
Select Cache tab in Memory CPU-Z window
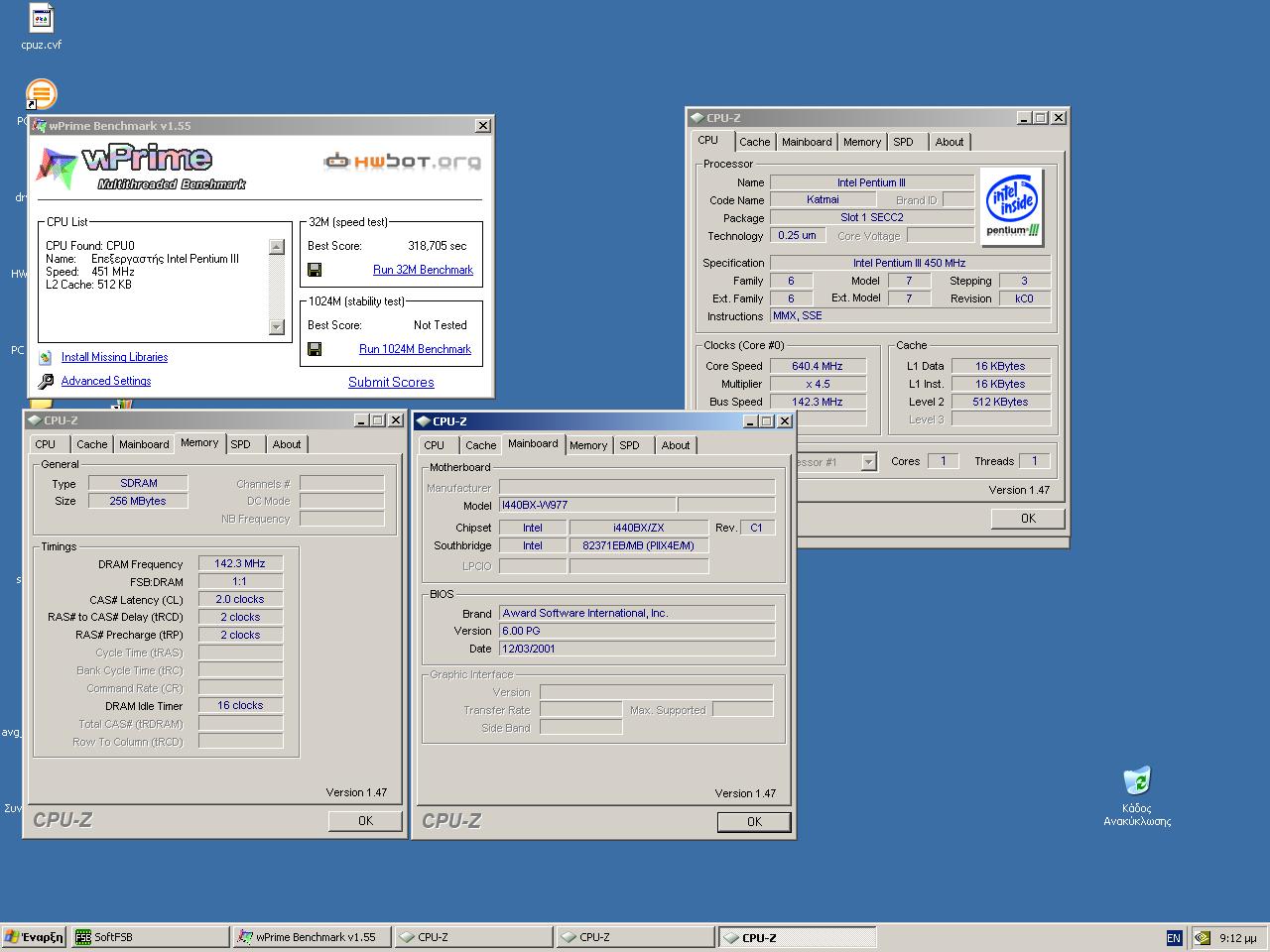click(91, 444)
